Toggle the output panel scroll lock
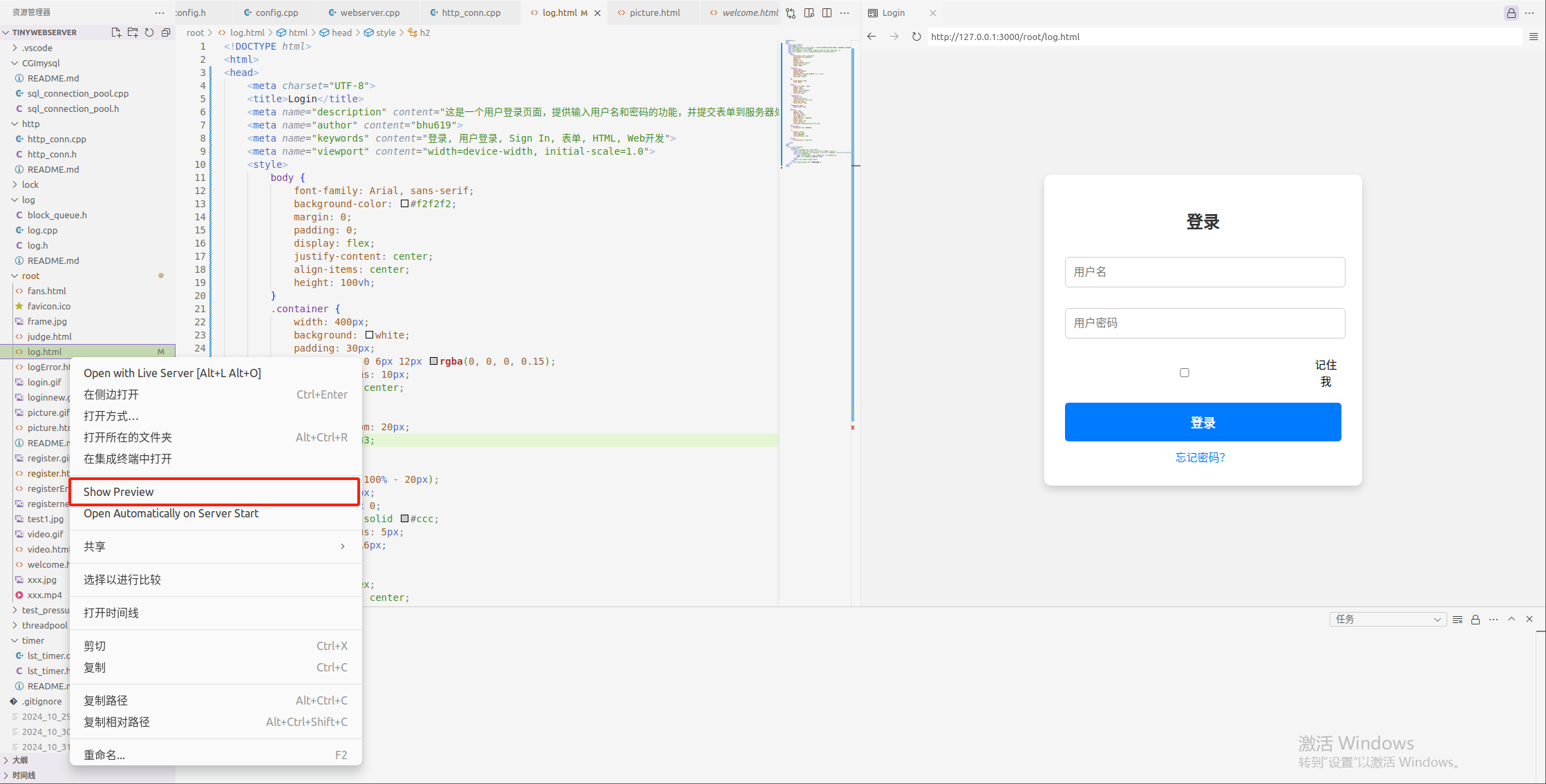 pos(1476,620)
